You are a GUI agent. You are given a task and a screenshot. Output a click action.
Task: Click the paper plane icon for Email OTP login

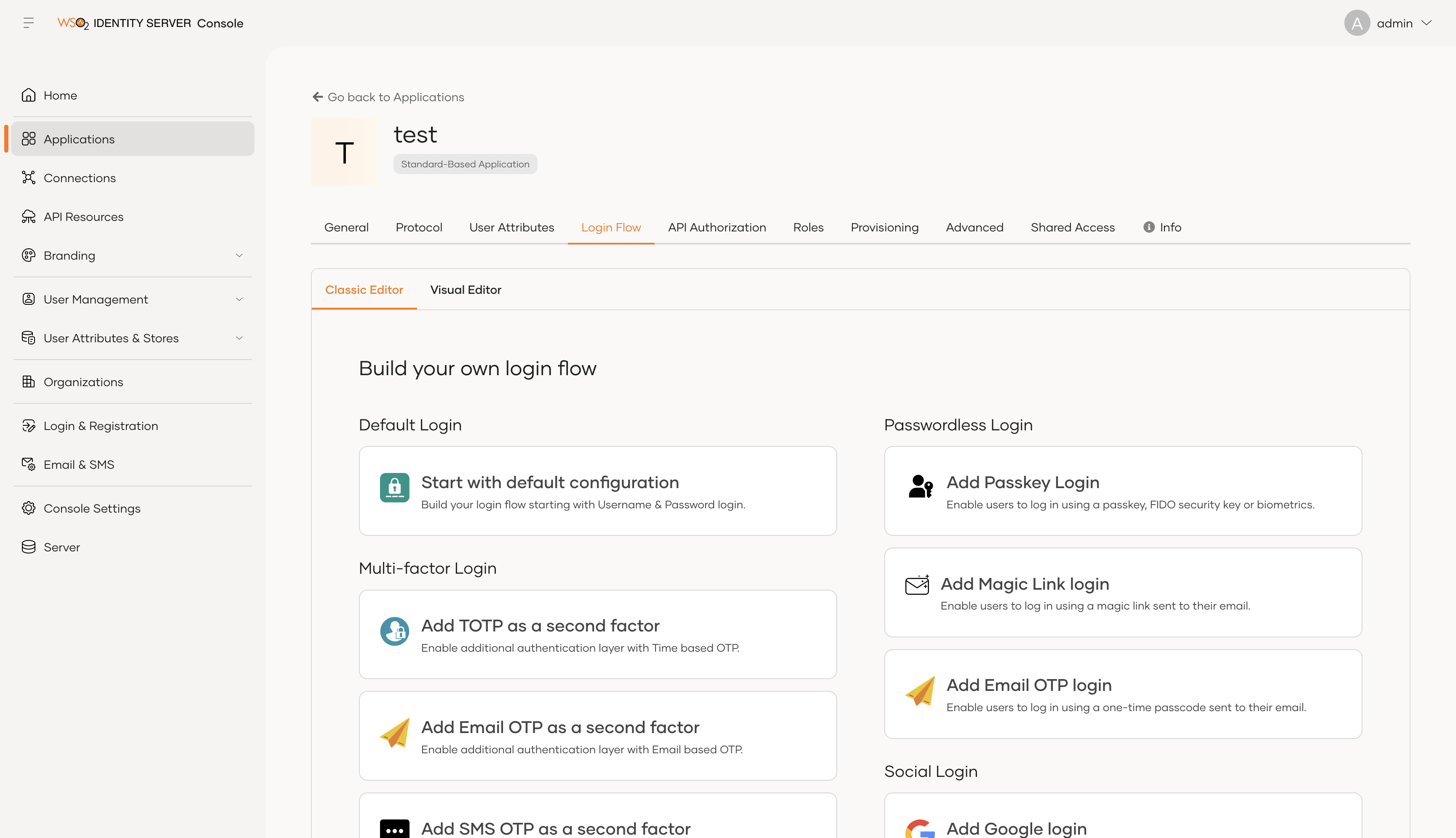pyautogui.click(x=920, y=690)
